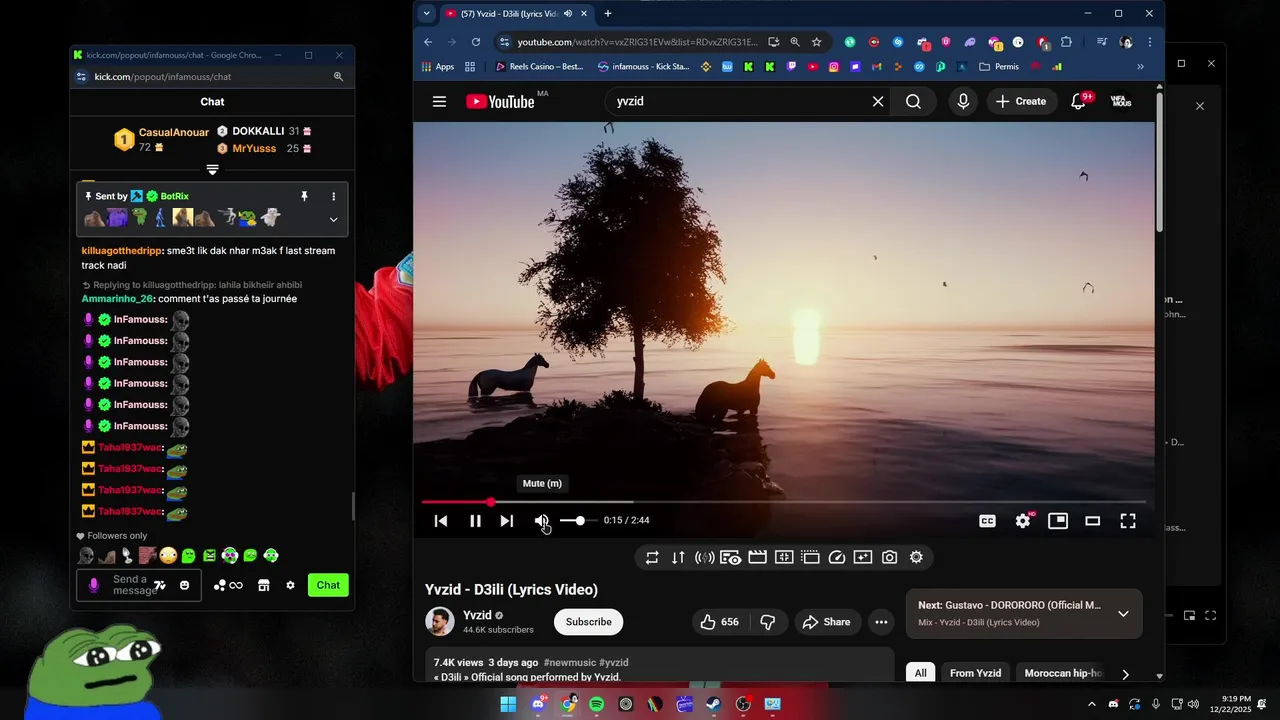Show more filter chips with right arrow
This screenshot has width=1280, height=720.
[1126, 674]
